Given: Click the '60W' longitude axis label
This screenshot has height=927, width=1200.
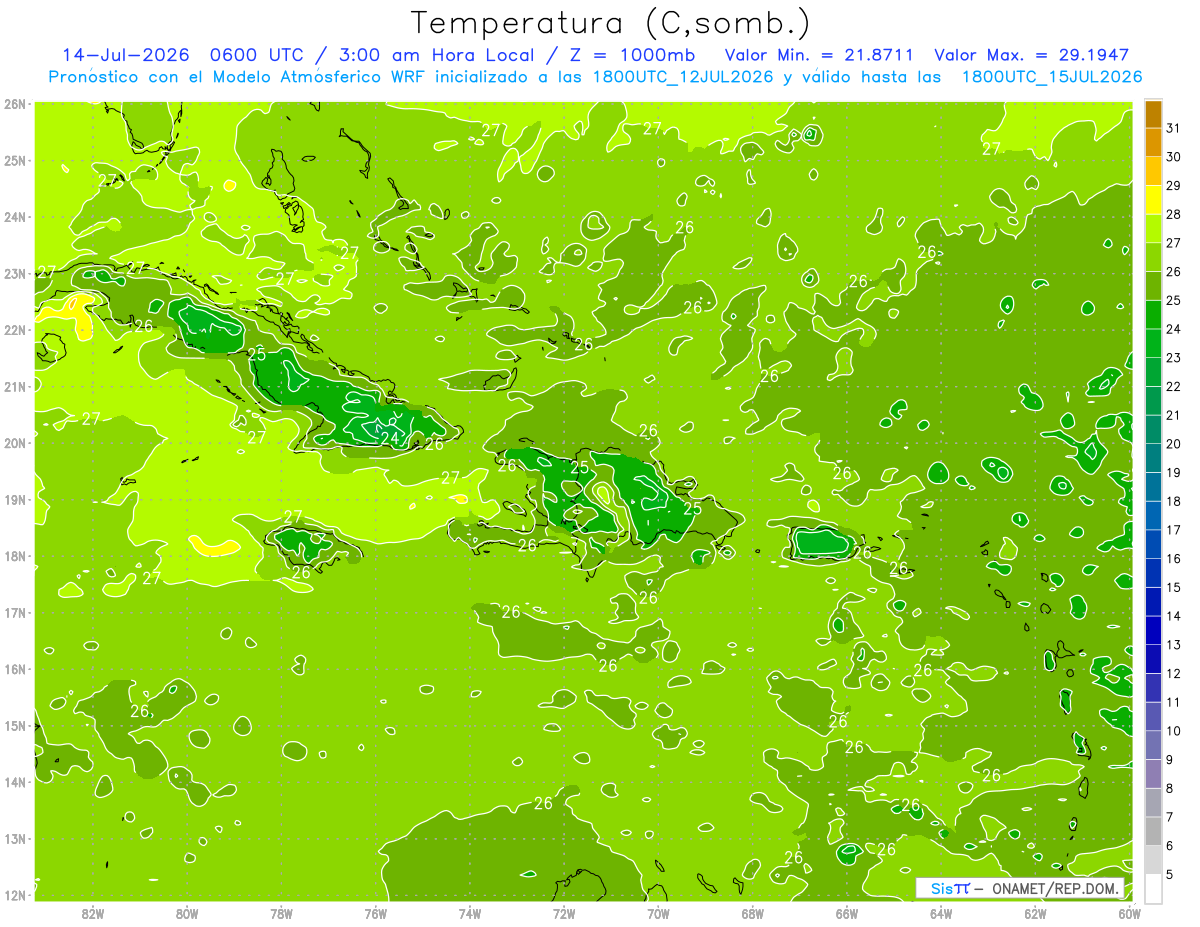Looking at the screenshot, I should 1130,913.
